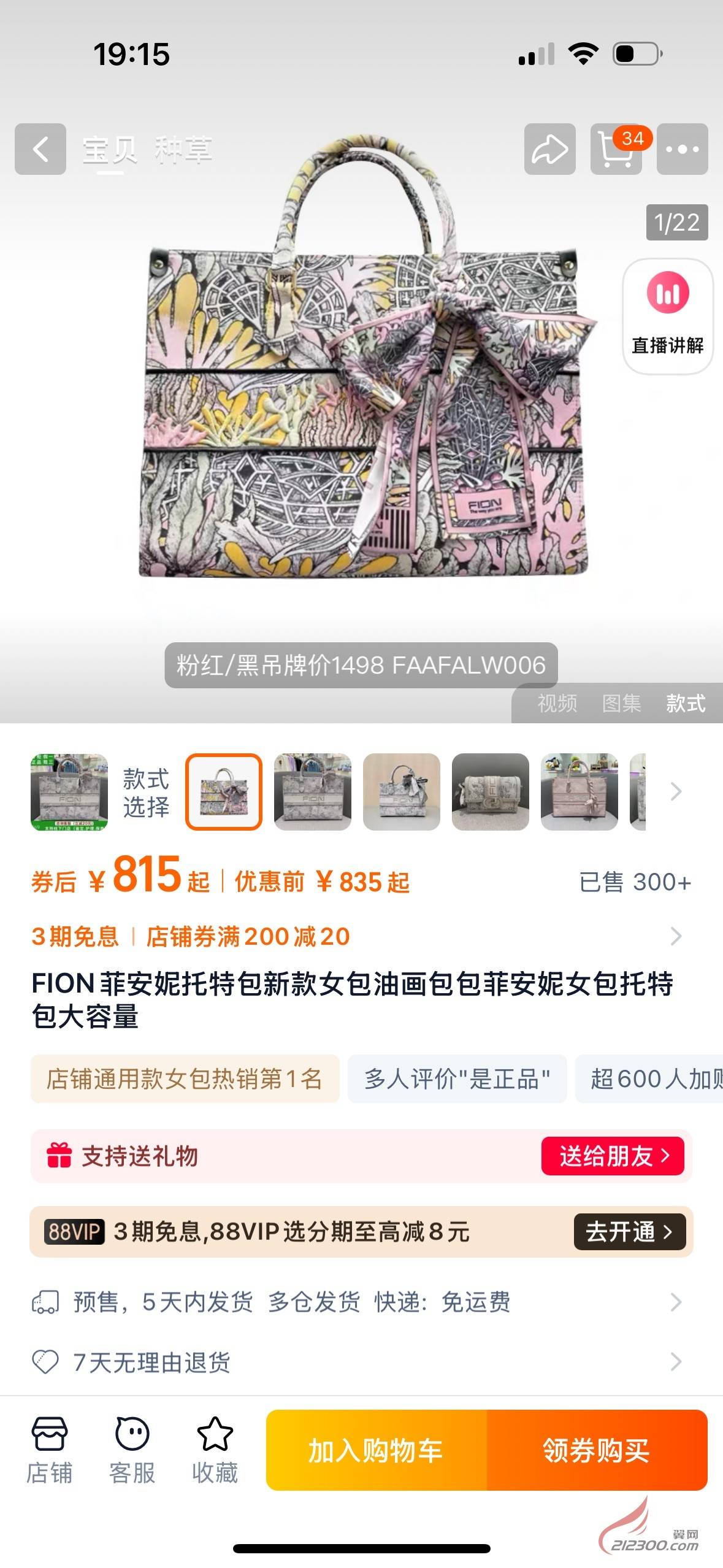
Task: Switch to 图集 media tab
Action: coord(621,703)
